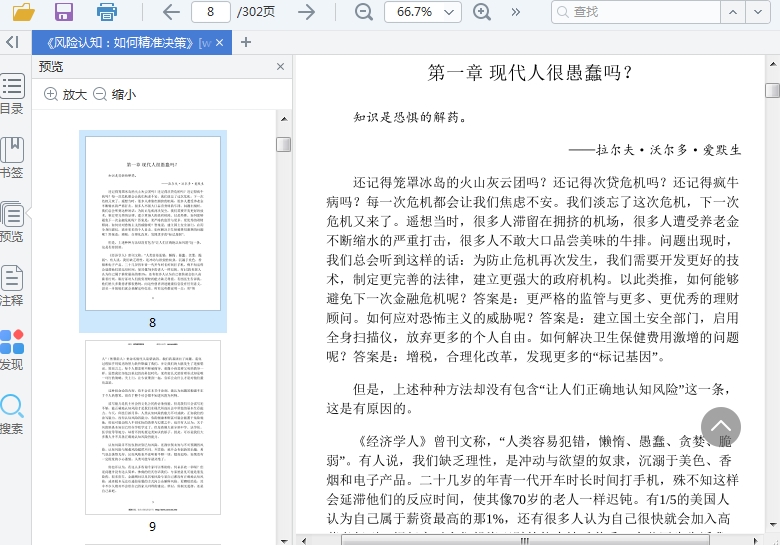Image resolution: width=780 pixels, height=545 pixels.
Task: Open a new tab with the plus button
Action: pos(246,42)
